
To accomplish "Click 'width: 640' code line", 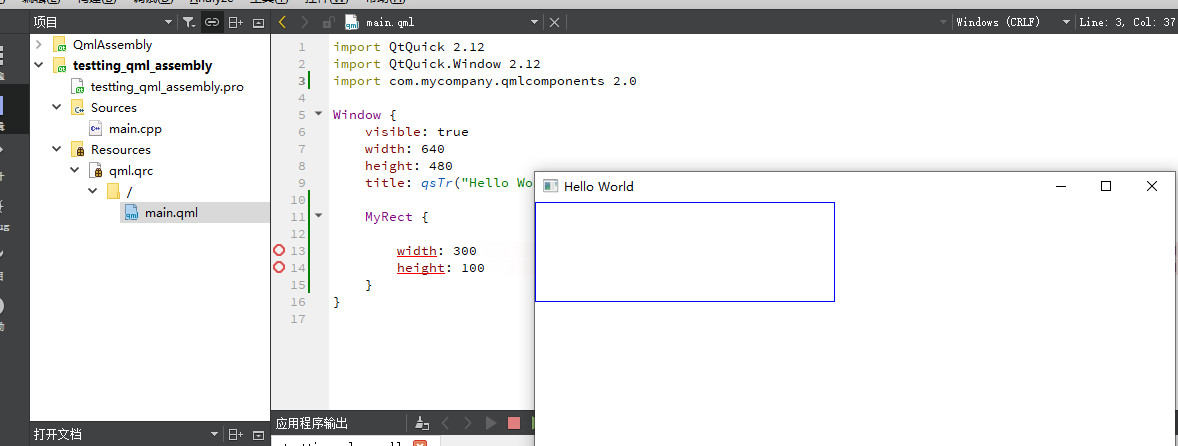I will (x=404, y=149).
